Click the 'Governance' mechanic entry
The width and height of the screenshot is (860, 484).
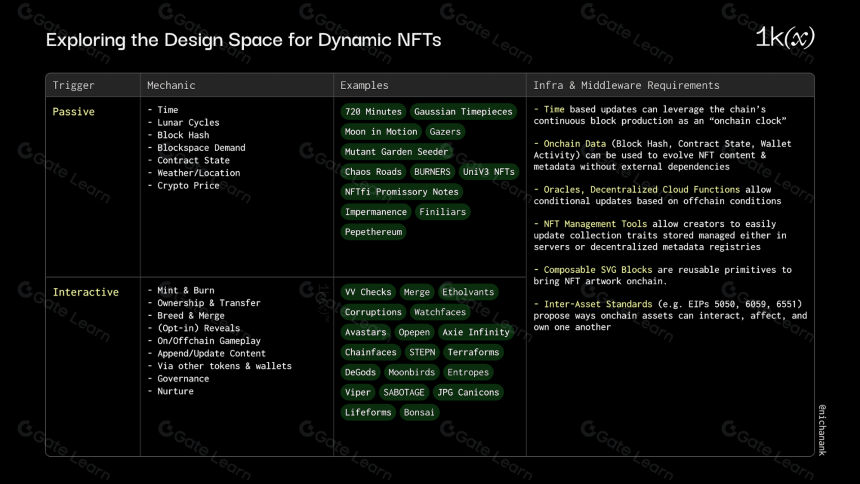[183, 379]
